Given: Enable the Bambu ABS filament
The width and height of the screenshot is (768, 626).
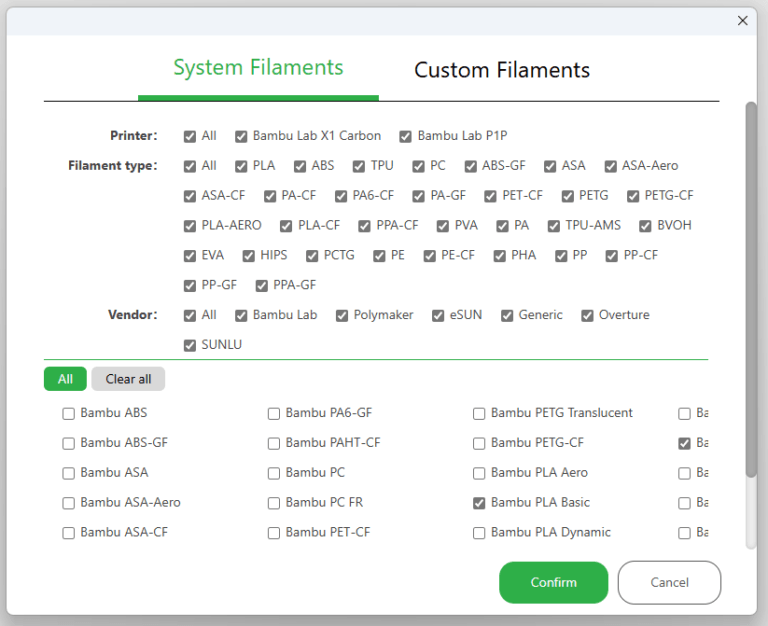Looking at the screenshot, I should point(69,413).
